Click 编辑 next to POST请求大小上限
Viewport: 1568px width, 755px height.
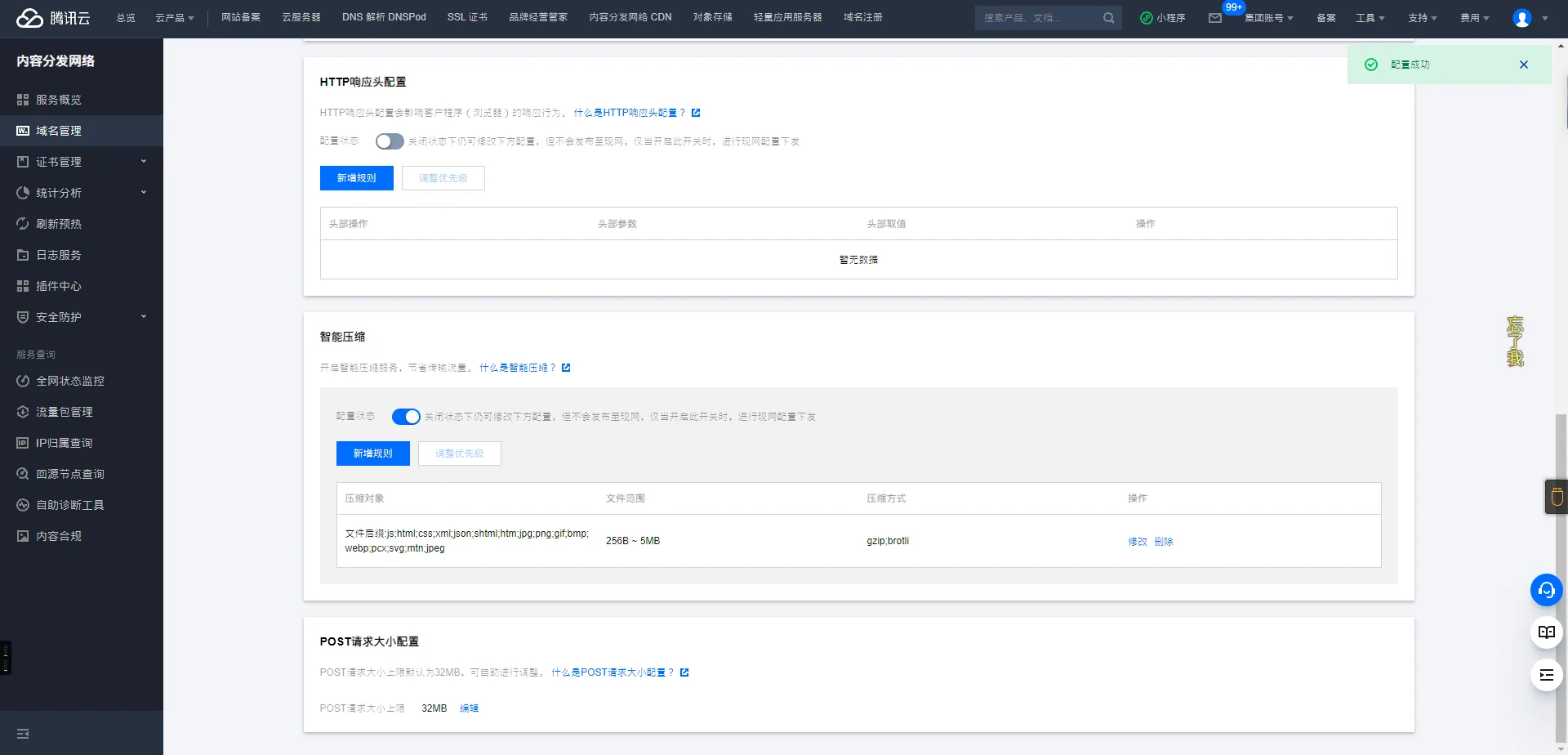point(470,708)
